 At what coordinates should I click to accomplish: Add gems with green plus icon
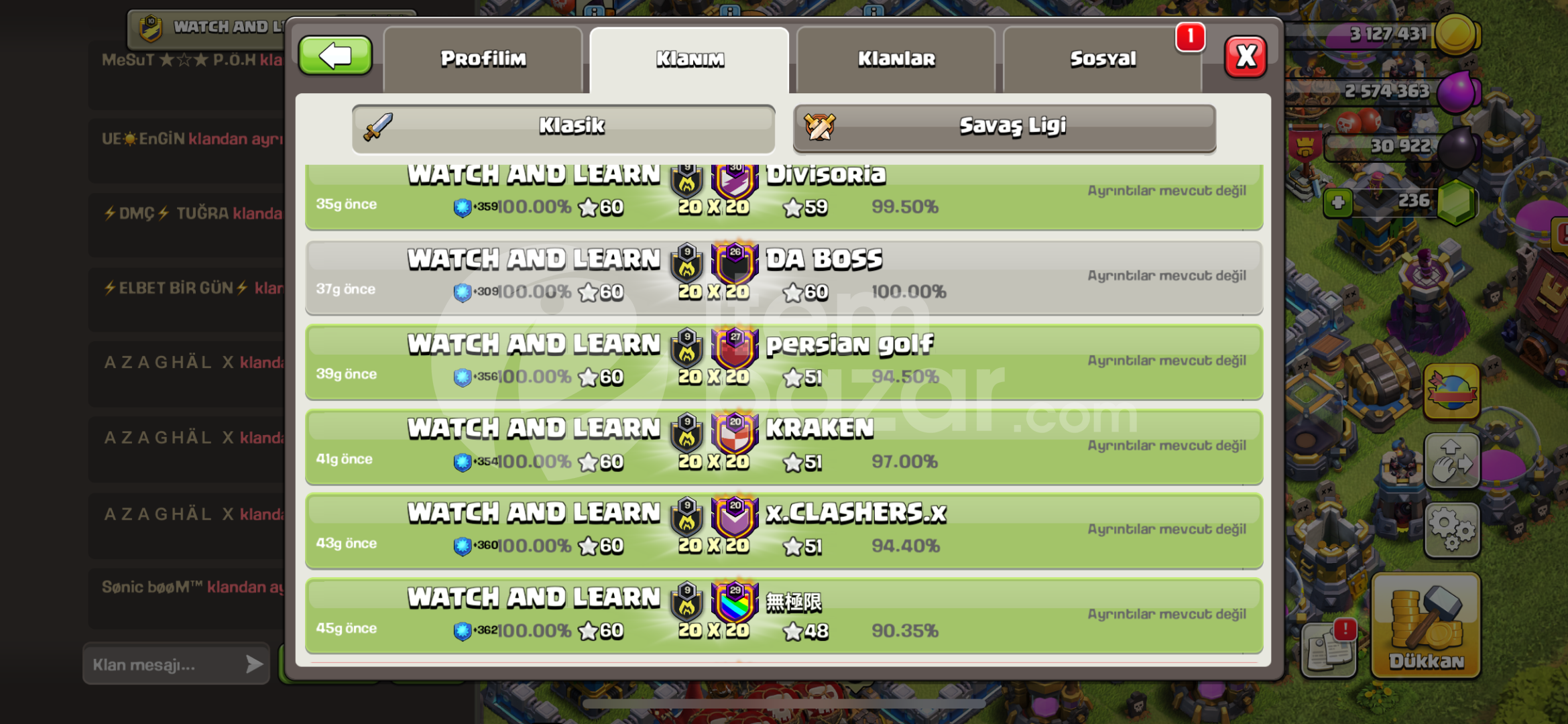[x=1338, y=202]
